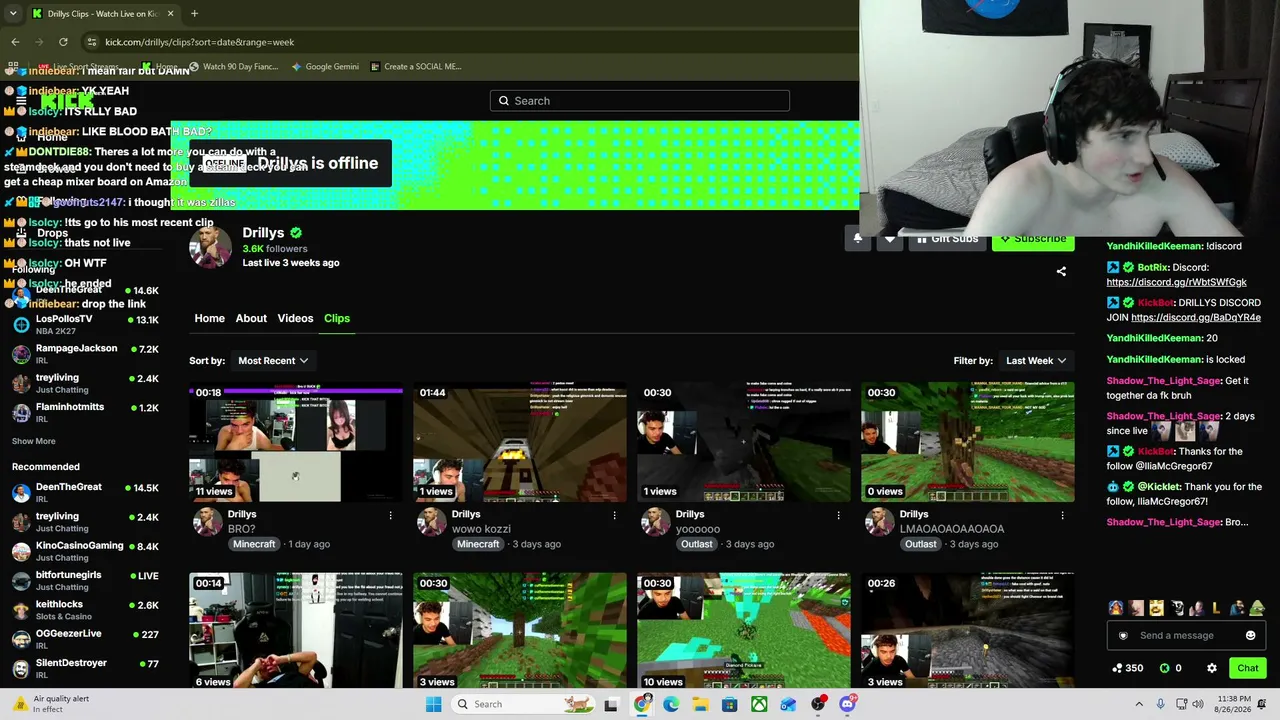The image size is (1280, 720).
Task: Select the Clips tab
Action: 337,318
